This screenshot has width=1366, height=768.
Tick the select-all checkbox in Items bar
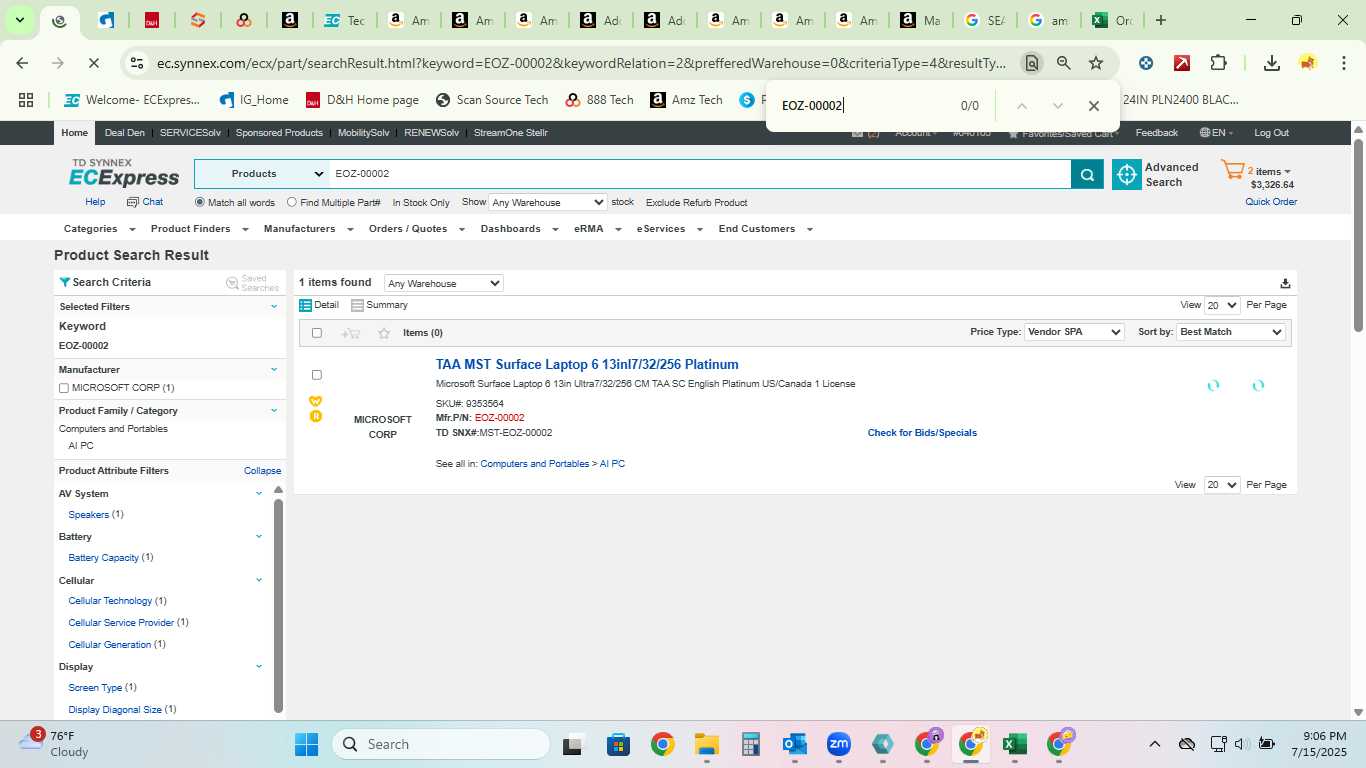pos(317,333)
